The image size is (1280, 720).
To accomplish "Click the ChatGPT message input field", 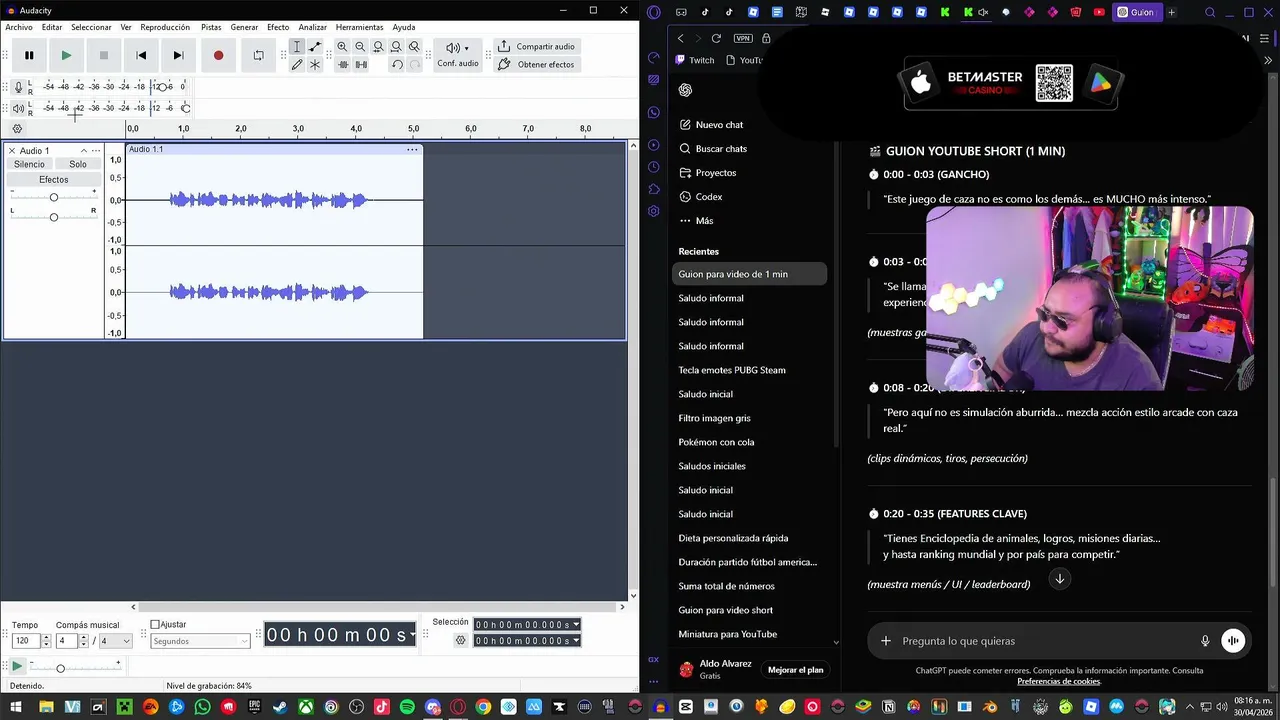I will pyautogui.click(x=1045, y=641).
